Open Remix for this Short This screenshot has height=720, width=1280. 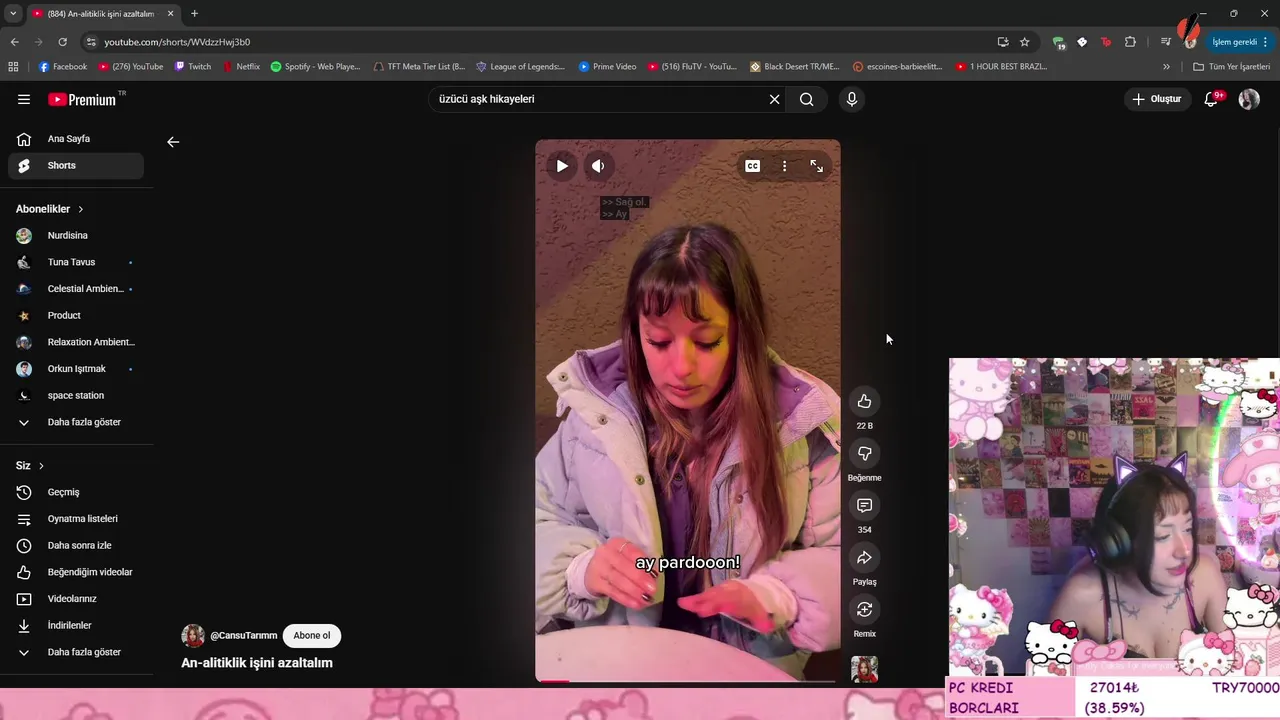tap(865, 609)
